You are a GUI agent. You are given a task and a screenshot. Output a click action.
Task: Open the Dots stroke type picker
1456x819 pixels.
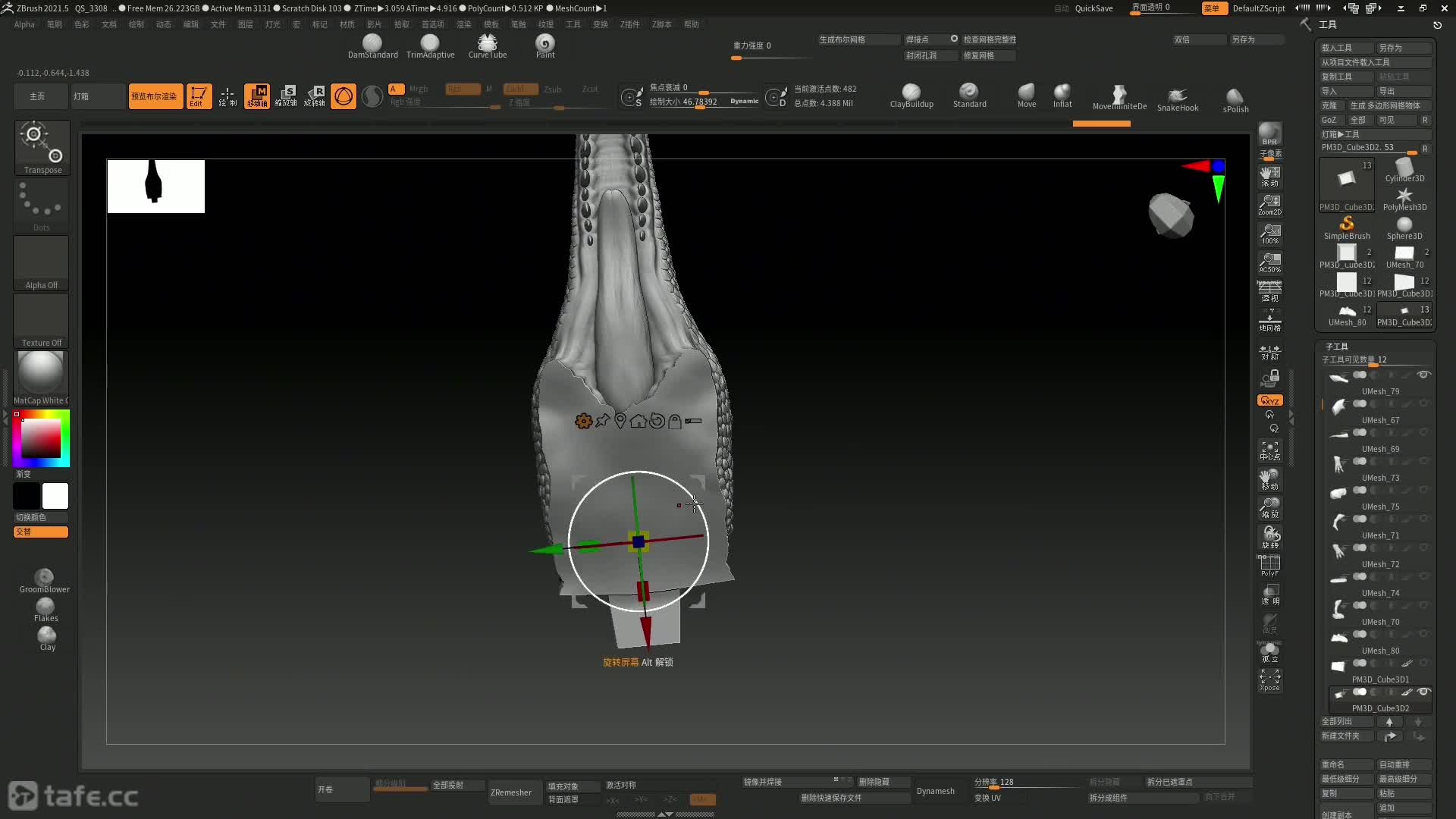[x=42, y=206]
